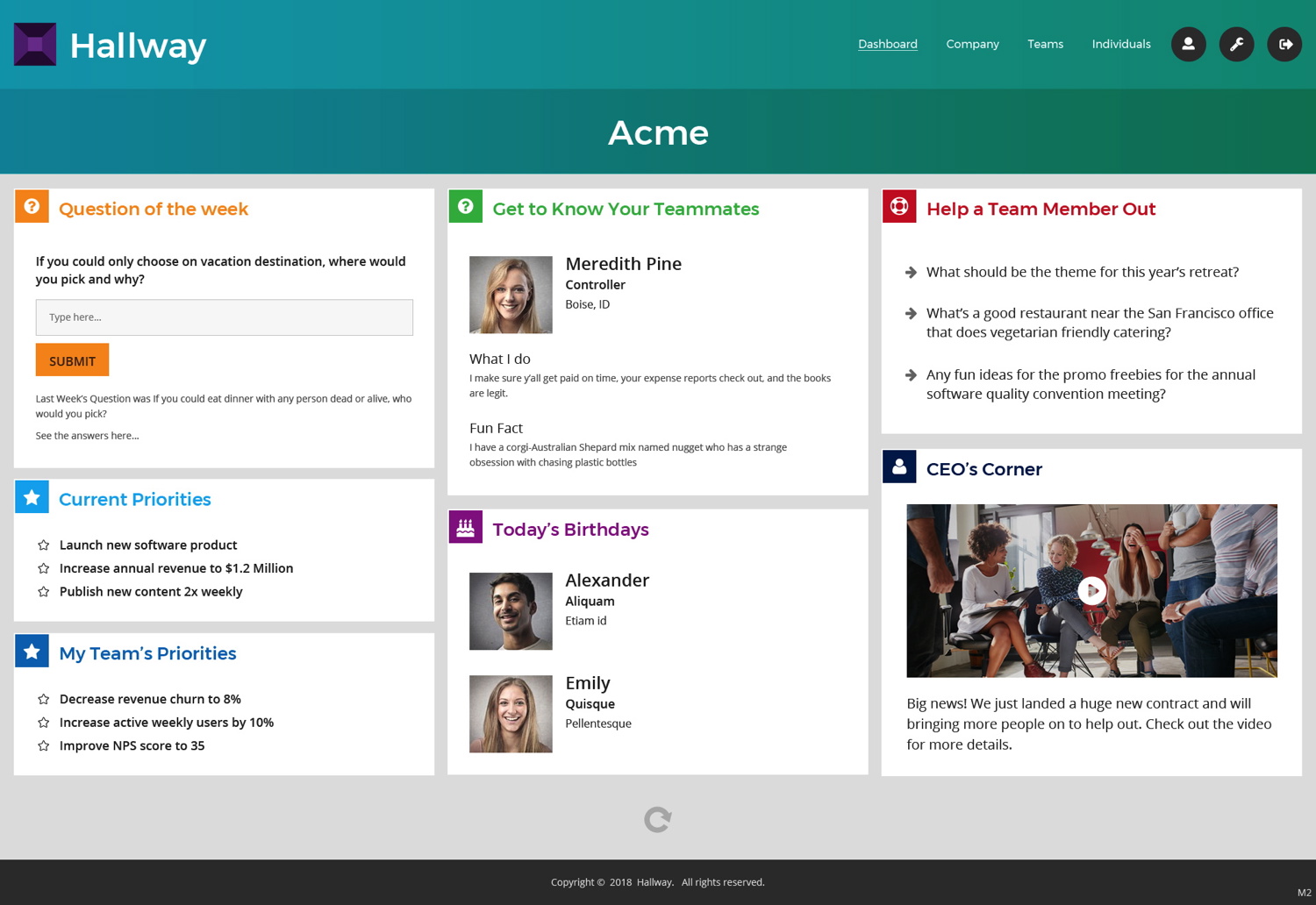Viewport: 1316px width, 905px height.
Task: Toggle star next to Improve NPS score
Action: click(43, 746)
